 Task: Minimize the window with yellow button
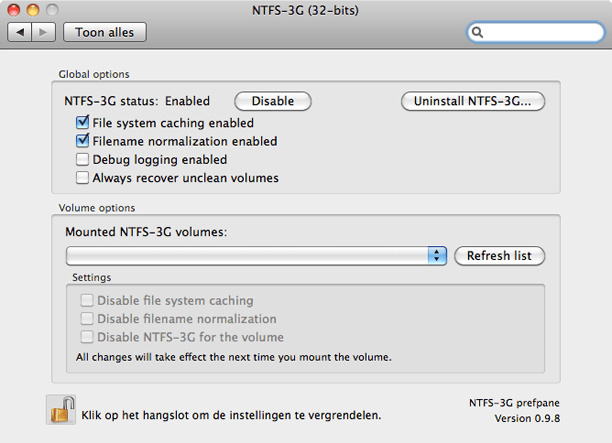click(33, 10)
